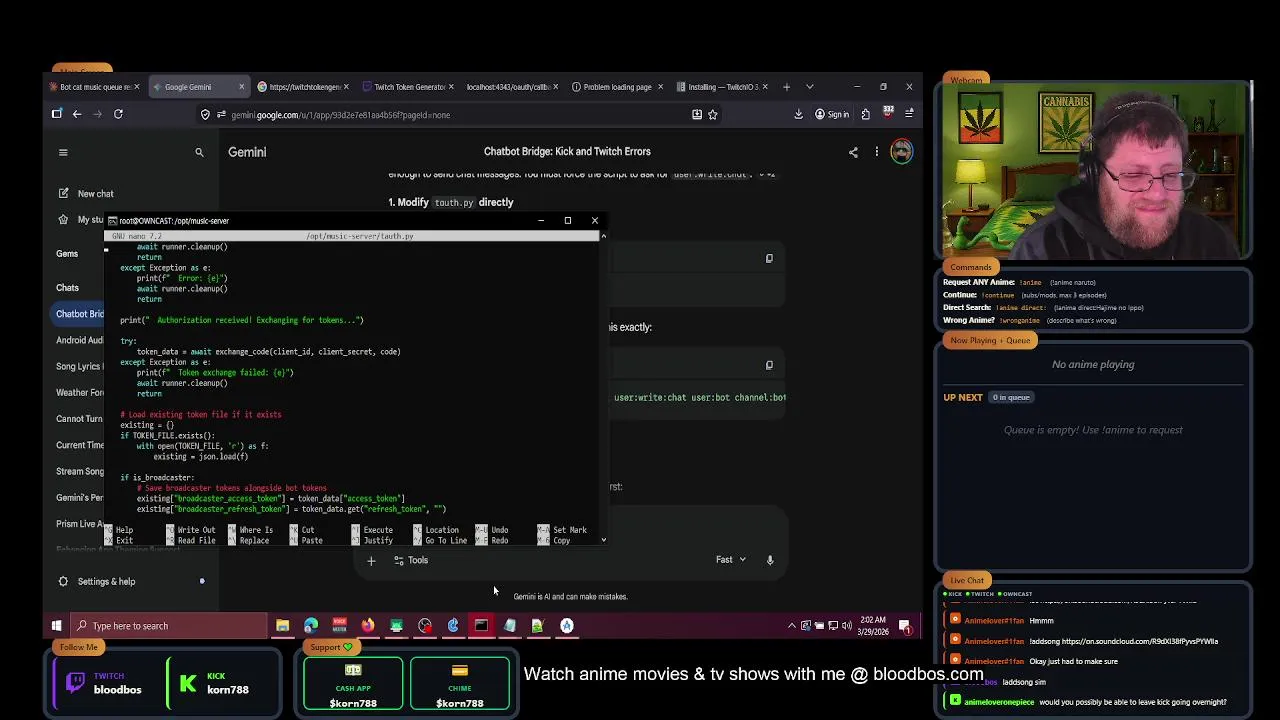Click the Twitch bloodbos follow panel
Image resolution: width=1280 pixels, height=720 pixels.
[105, 683]
